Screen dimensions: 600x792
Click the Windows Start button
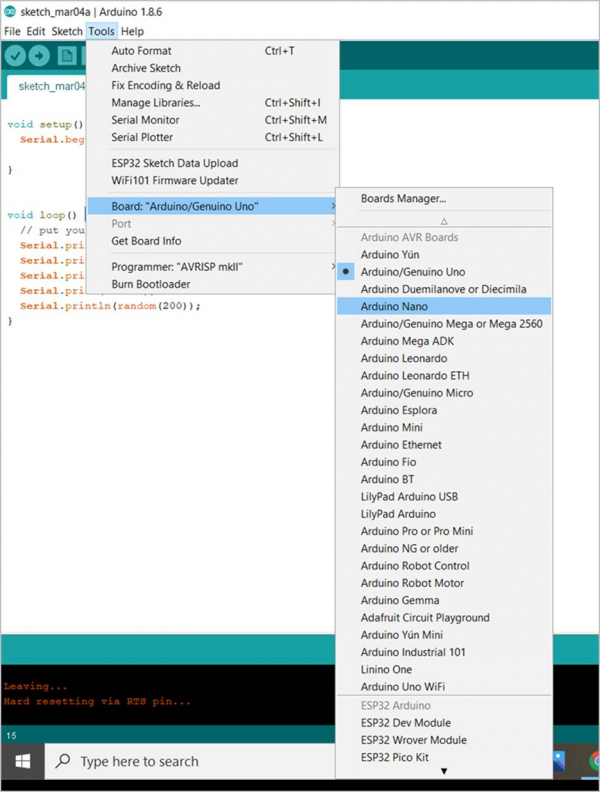23,761
